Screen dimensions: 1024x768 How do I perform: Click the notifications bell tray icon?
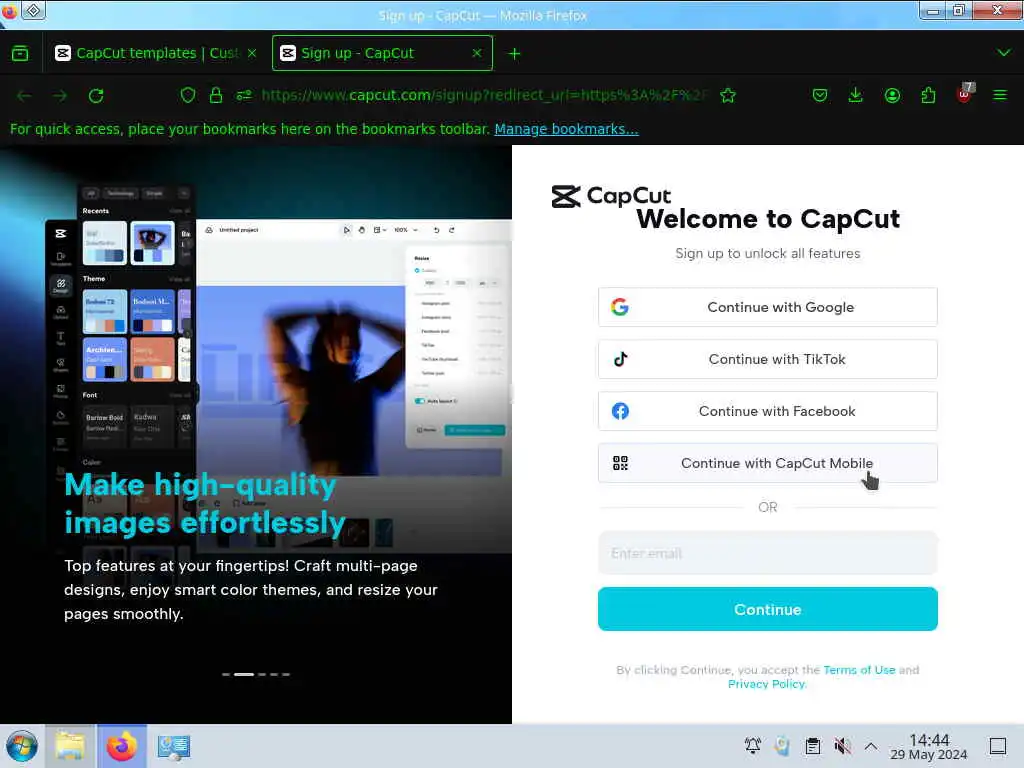point(753,746)
